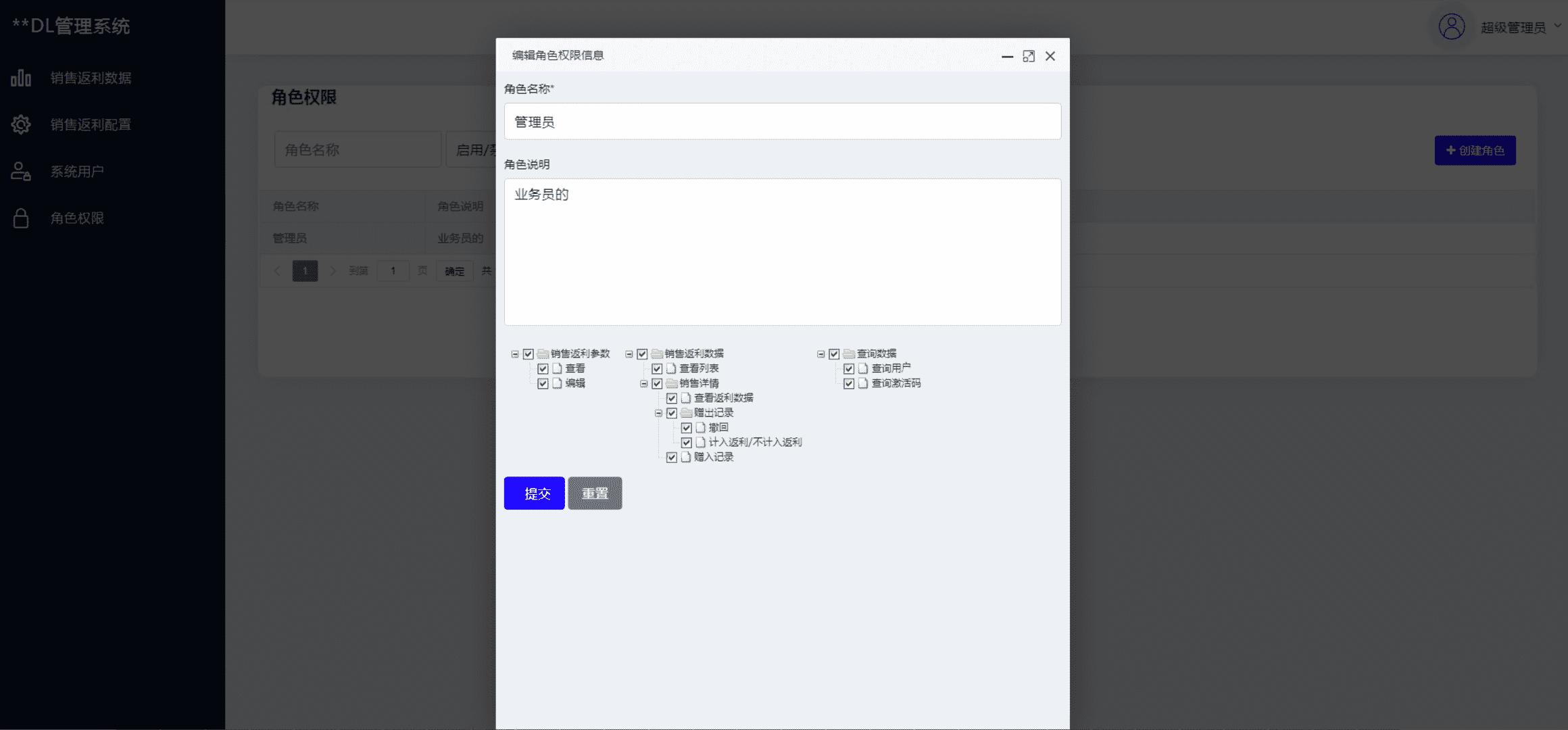1568x730 pixels.
Task: Select the 角色权限 lock icon
Action: [21, 218]
